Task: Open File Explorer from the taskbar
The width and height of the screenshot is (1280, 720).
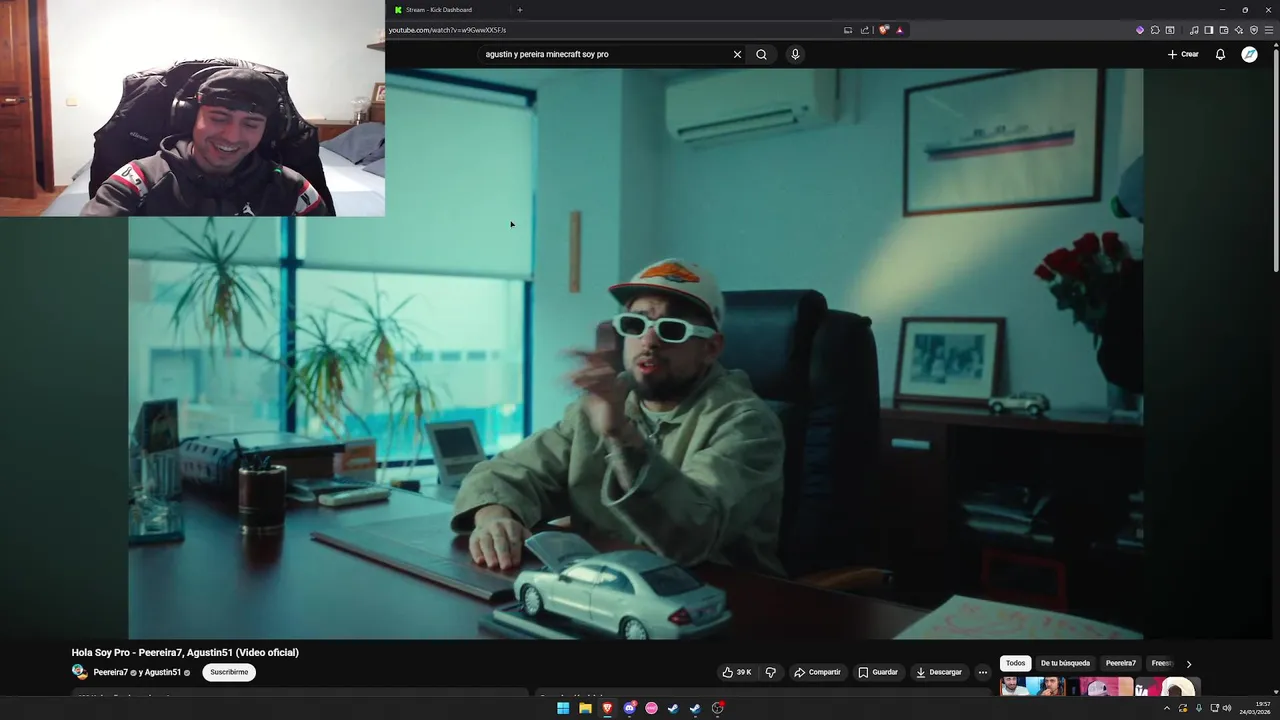Action: tap(585, 708)
